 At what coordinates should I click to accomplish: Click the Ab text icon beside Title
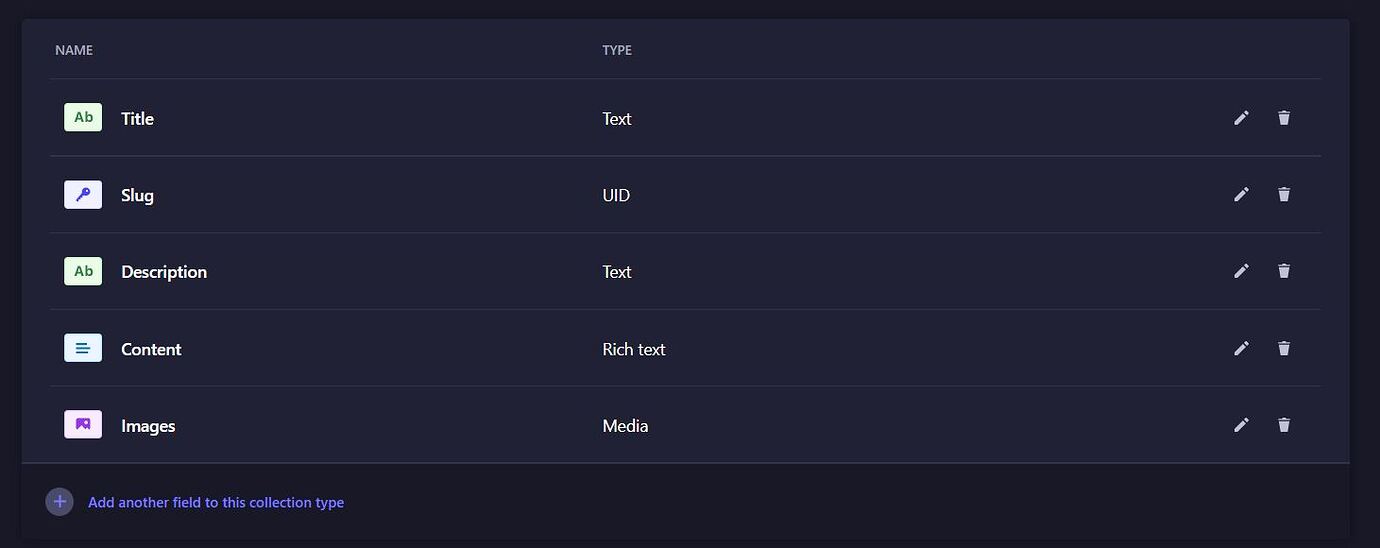(83, 118)
